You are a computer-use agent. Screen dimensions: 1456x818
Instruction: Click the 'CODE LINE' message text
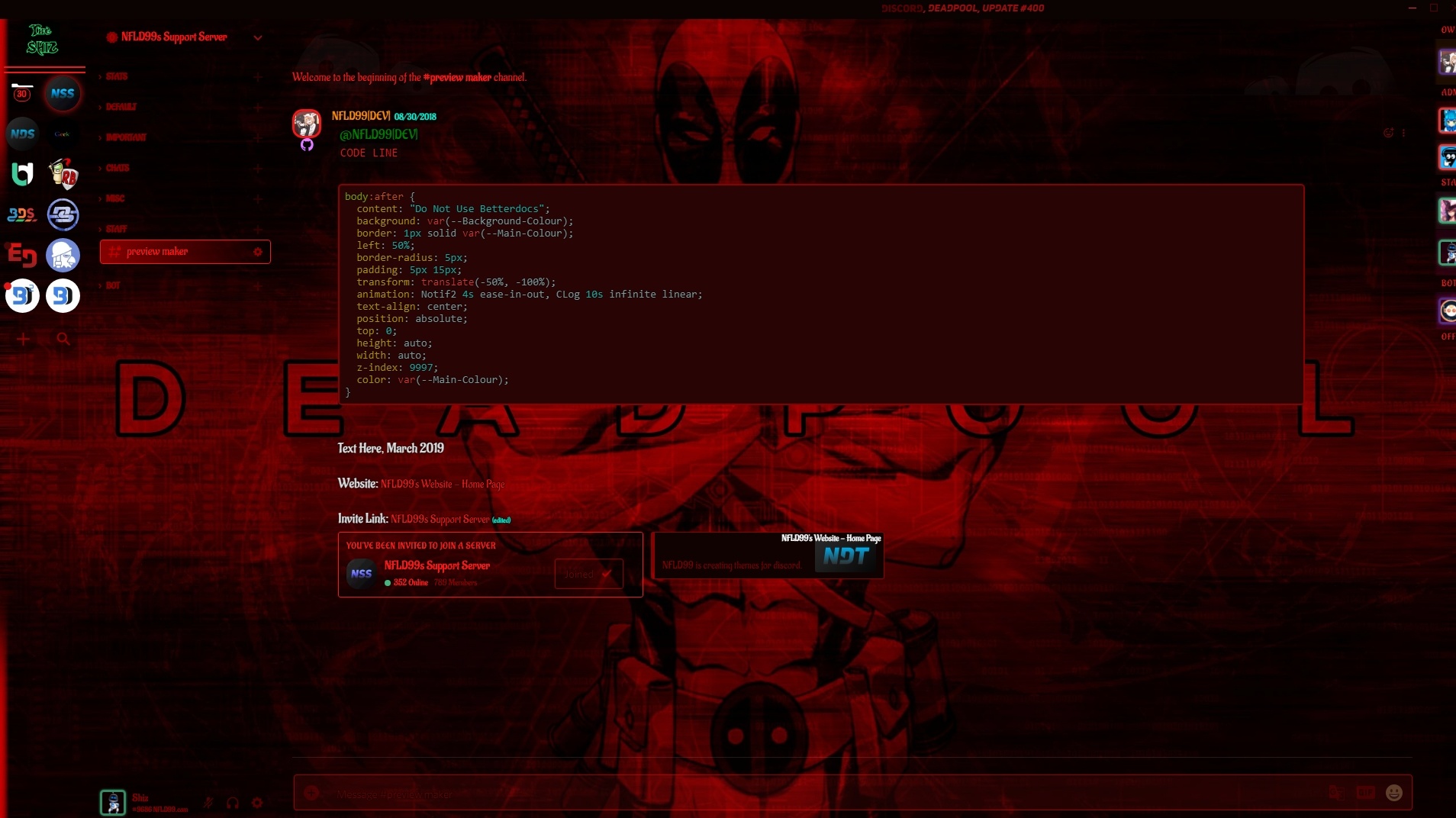(x=369, y=153)
